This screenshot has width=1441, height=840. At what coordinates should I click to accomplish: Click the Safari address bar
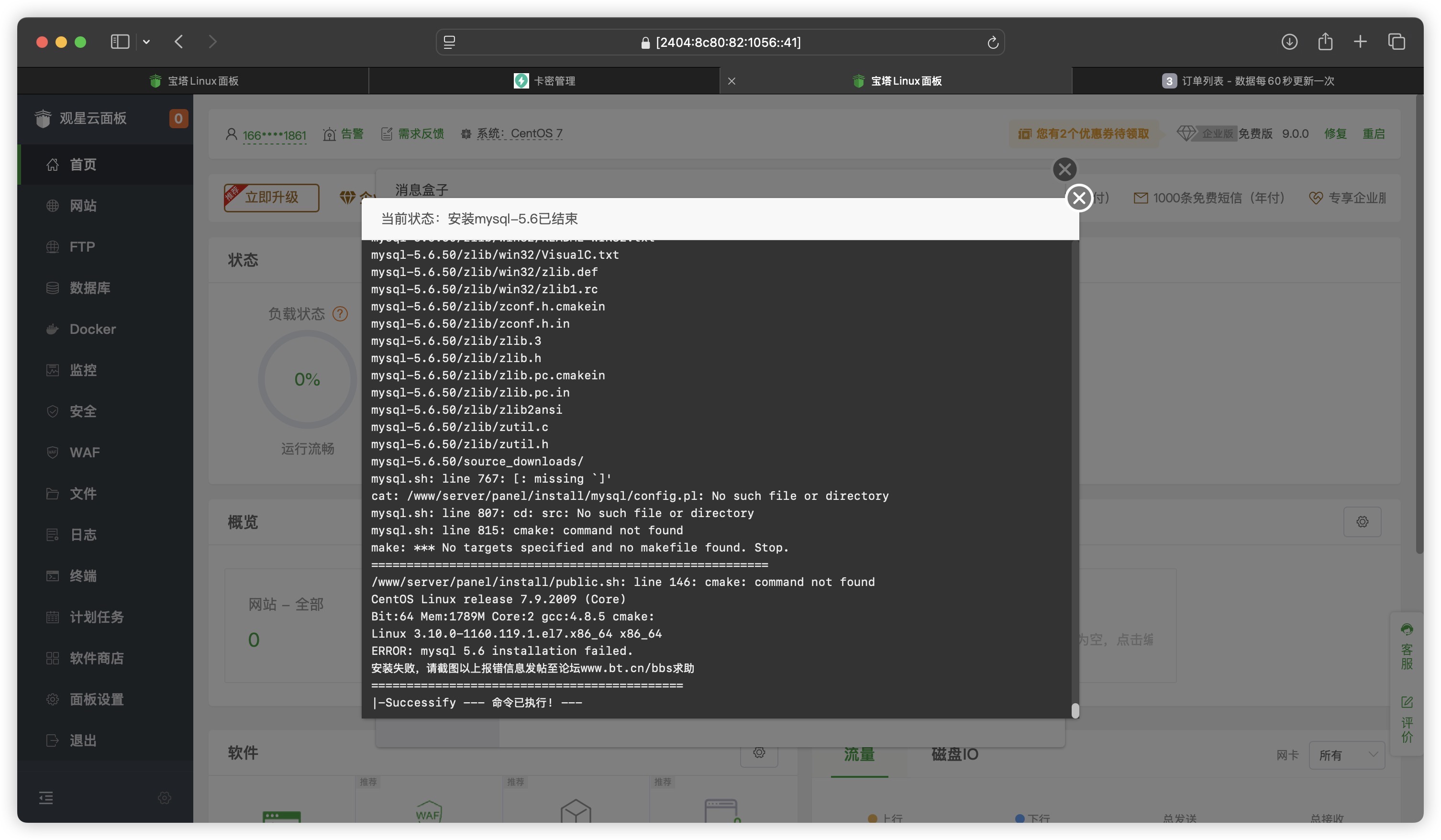[720, 42]
